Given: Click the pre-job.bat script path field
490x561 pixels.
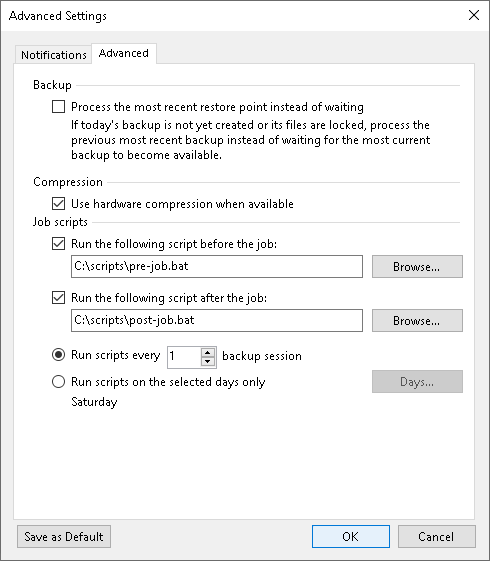Looking at the screenshot, I should click(x=217, y=266).
